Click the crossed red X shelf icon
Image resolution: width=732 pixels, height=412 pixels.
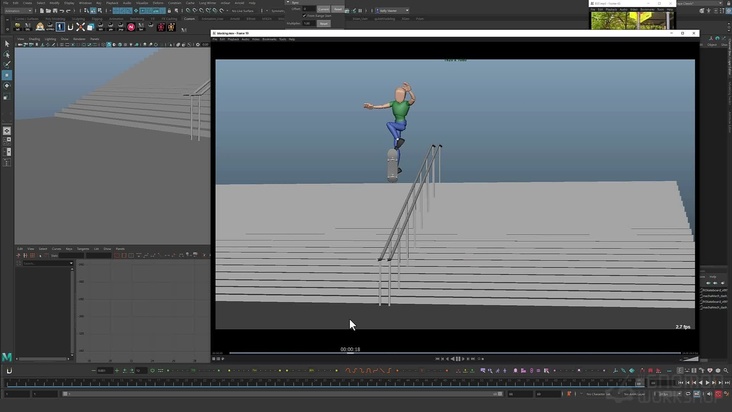tap(80, 27)
